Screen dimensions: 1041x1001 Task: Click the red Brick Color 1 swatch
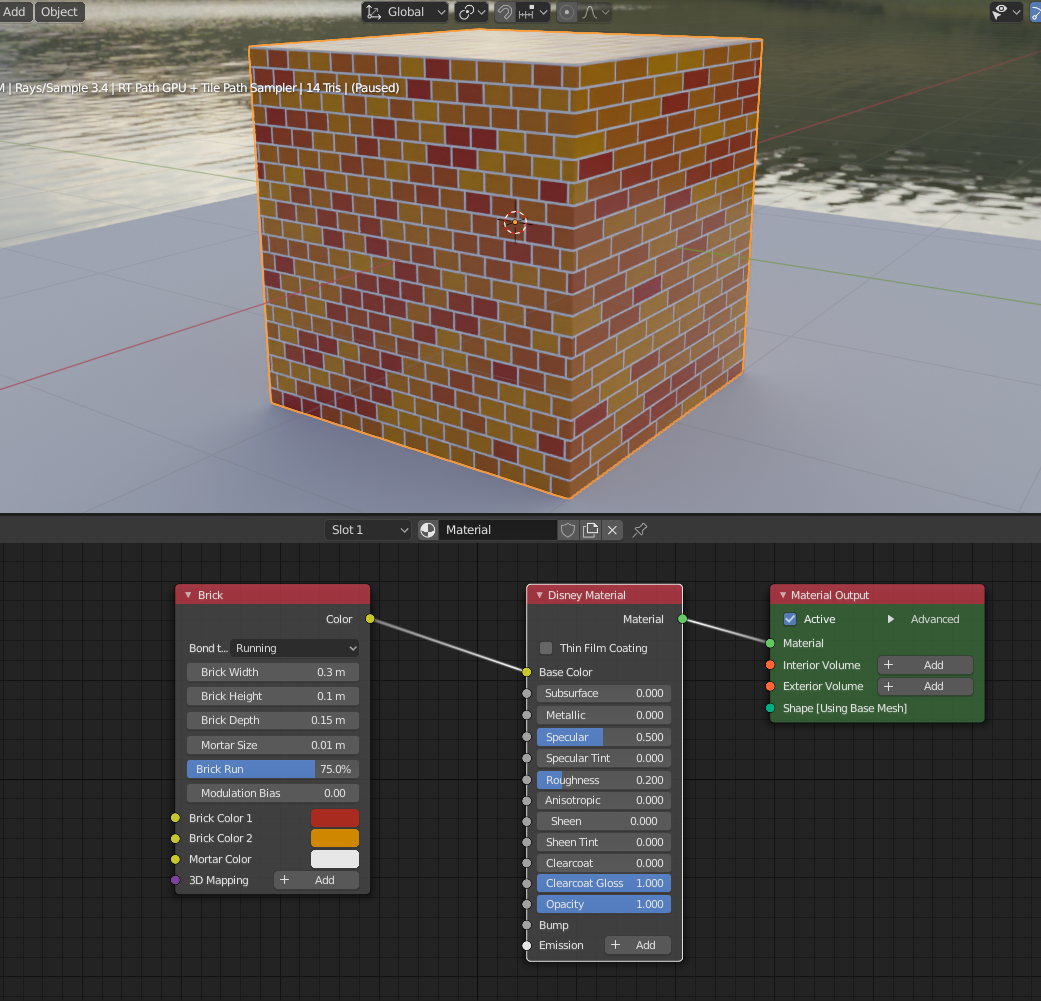(x=334, y=818)
